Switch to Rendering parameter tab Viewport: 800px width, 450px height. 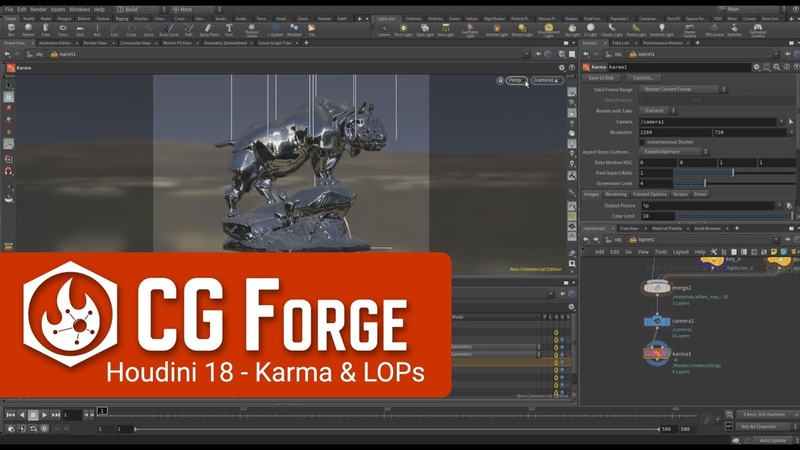(616, 194)
